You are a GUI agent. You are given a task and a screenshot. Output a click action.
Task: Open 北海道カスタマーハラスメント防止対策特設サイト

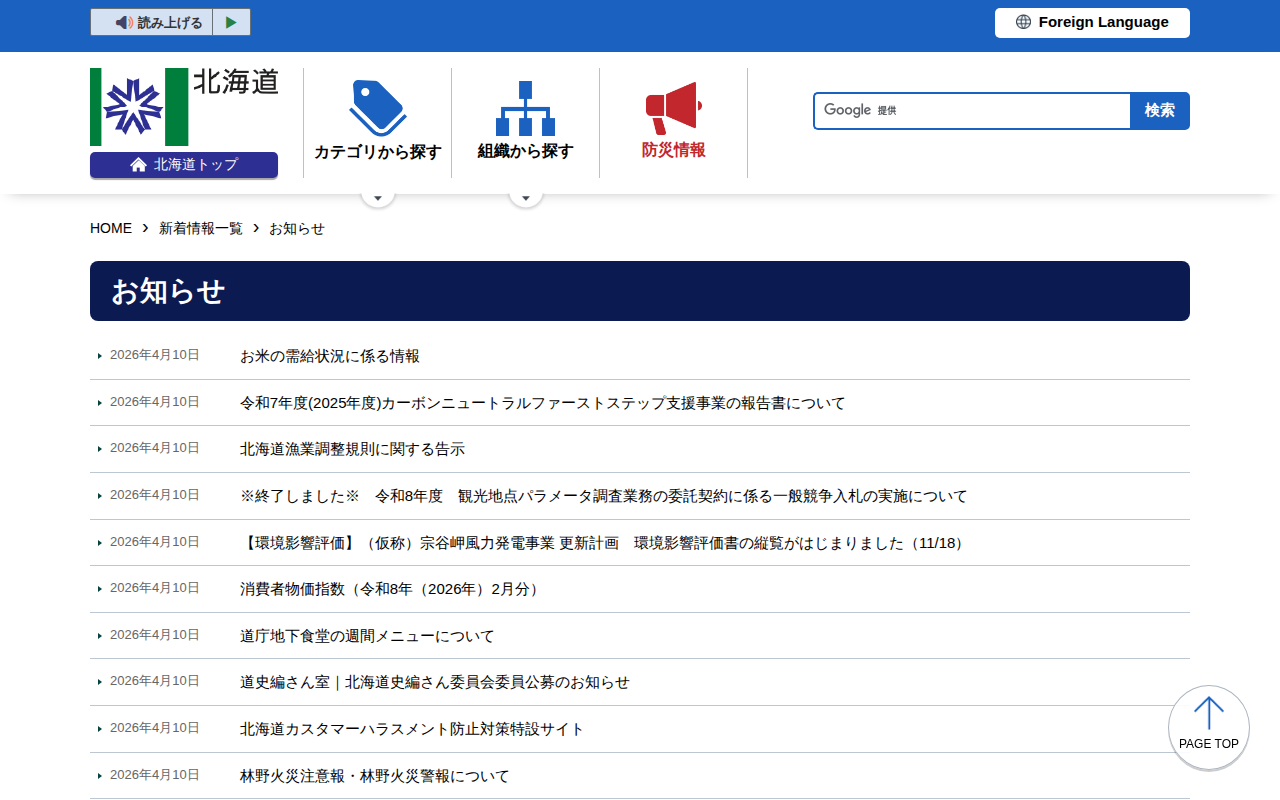[x=412, y=729]
